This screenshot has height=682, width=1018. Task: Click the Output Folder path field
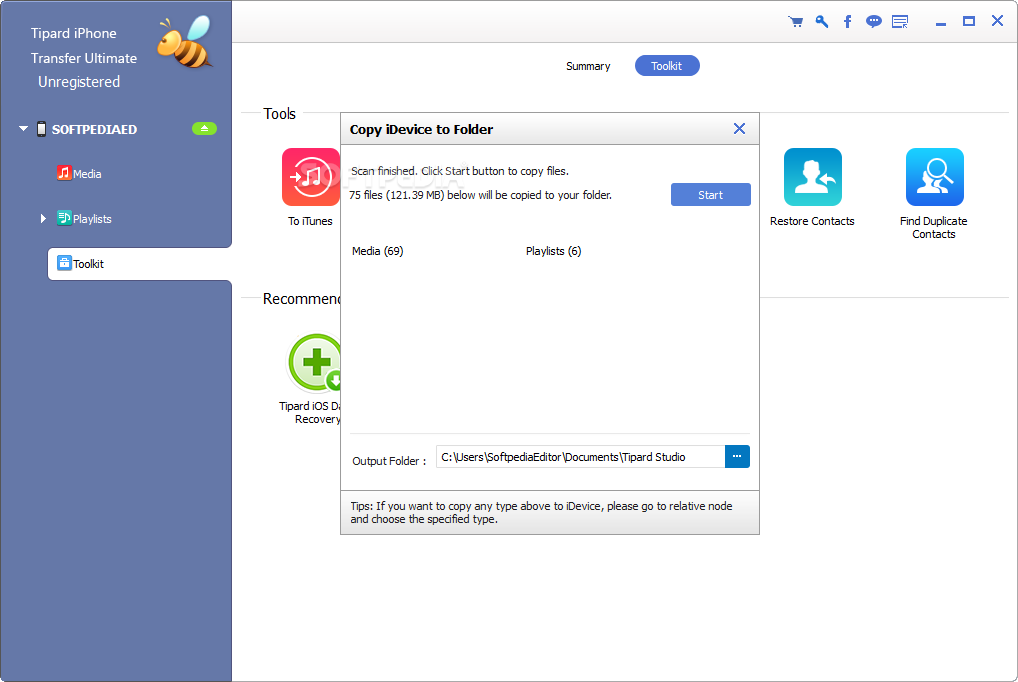pyautogui.click(x=580, y=457)
